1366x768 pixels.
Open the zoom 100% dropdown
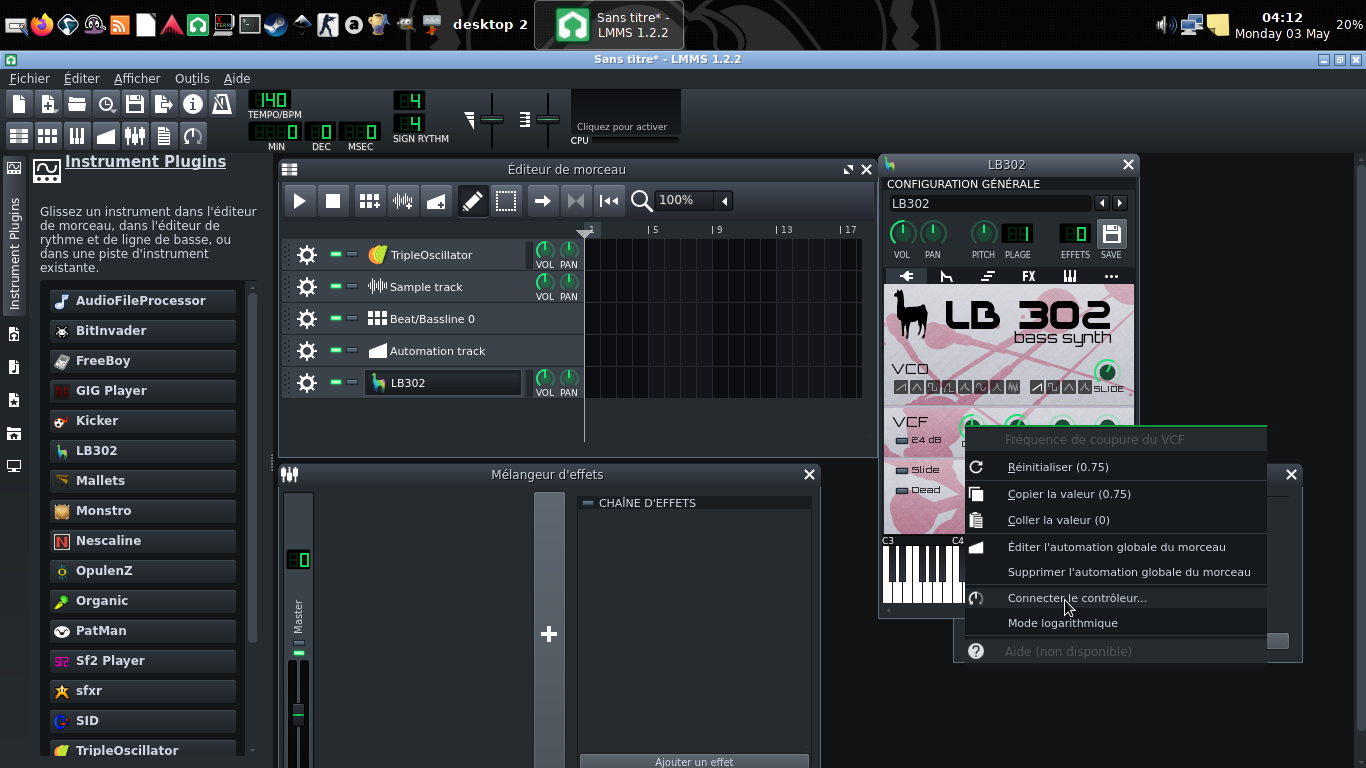[x=724, y=201]
